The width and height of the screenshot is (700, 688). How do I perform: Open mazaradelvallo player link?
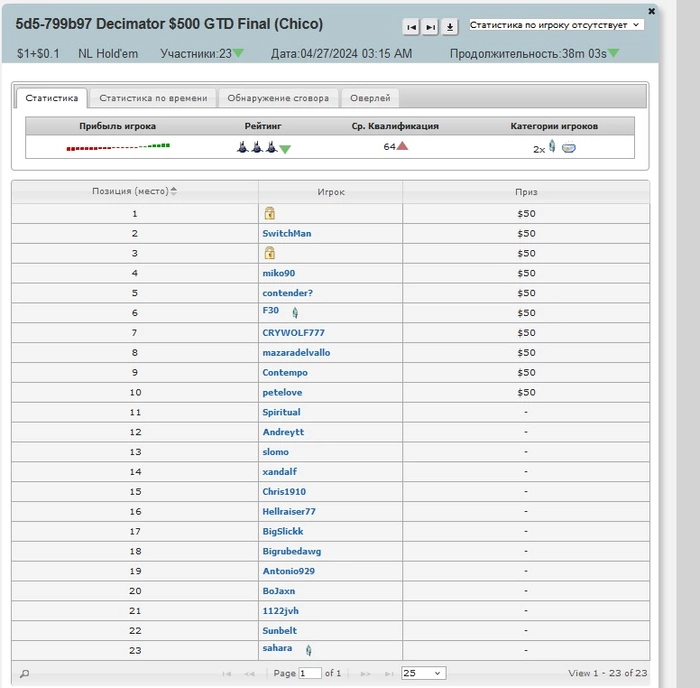click(296, 353)
